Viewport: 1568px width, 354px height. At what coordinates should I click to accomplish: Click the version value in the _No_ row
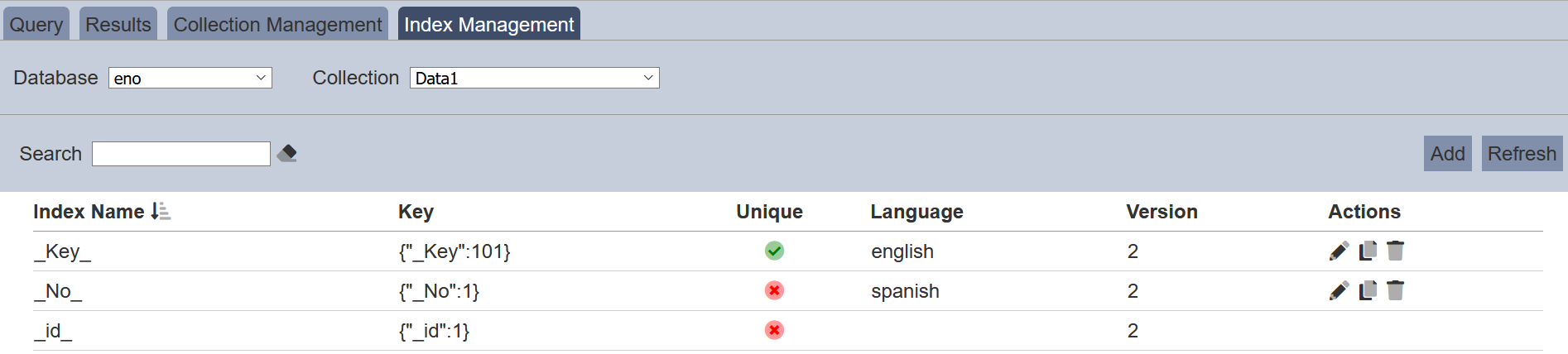[1133, 291]
